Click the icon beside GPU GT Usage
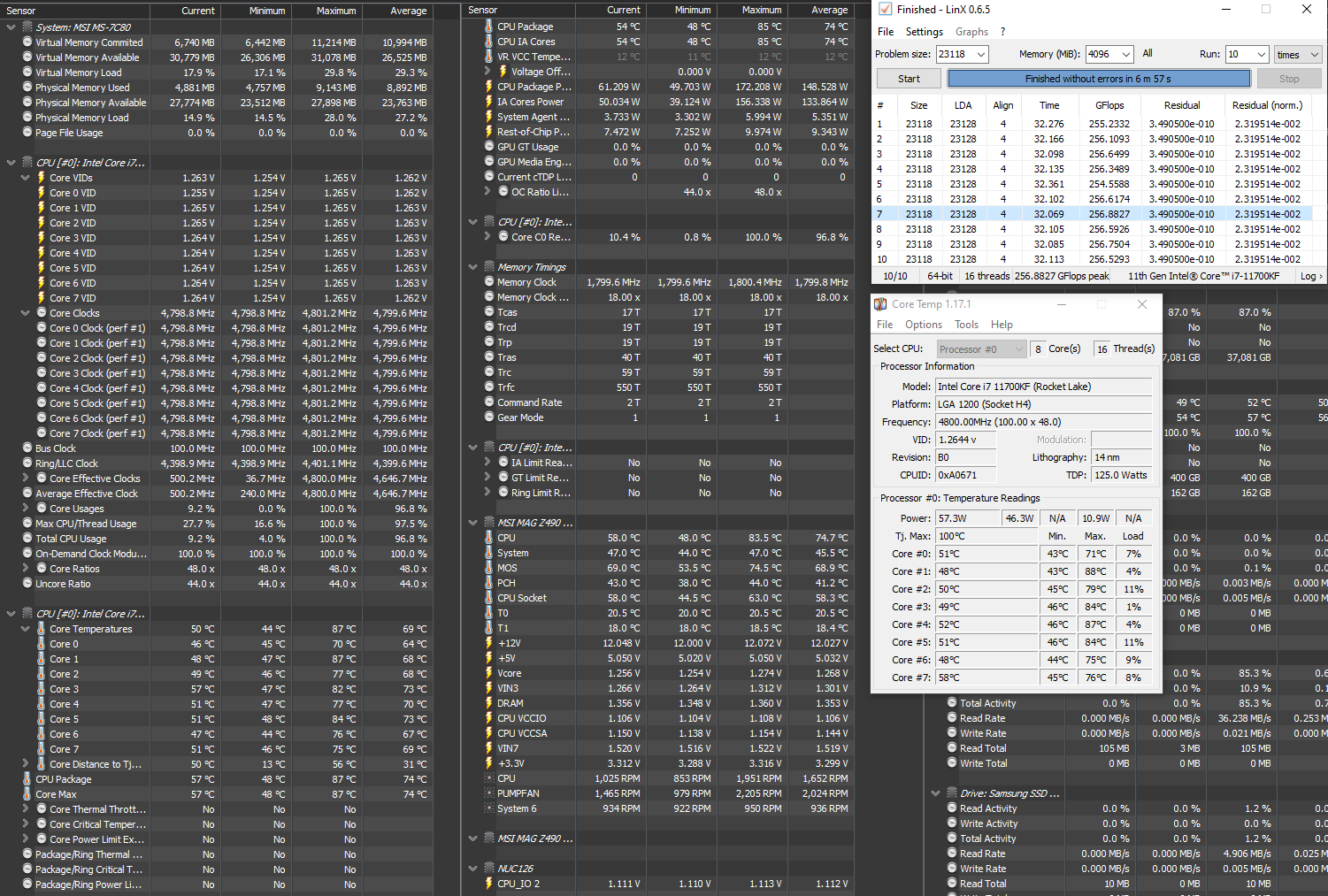1328x896 pixels. point(489,147)
